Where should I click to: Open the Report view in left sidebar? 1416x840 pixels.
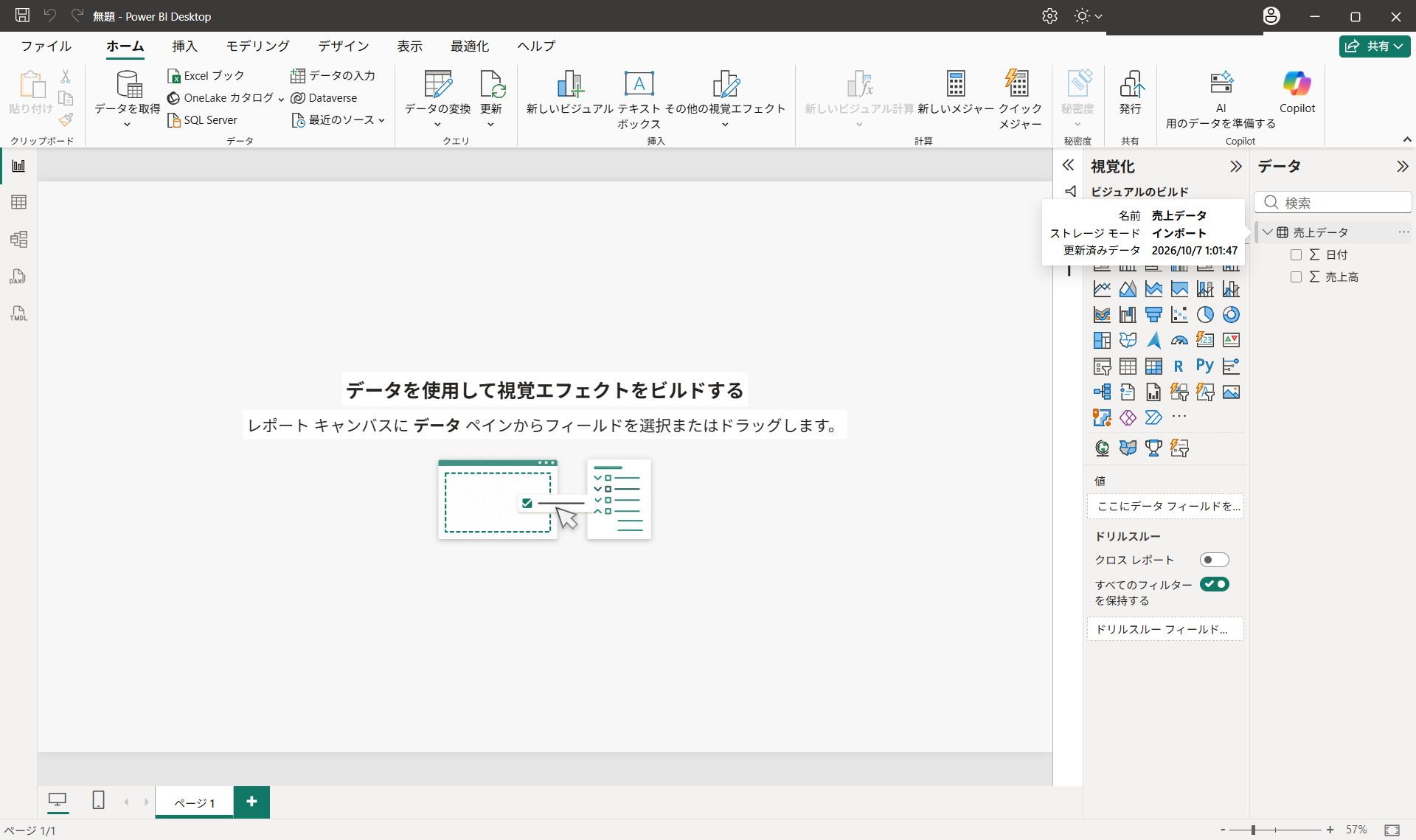[18, 166]
